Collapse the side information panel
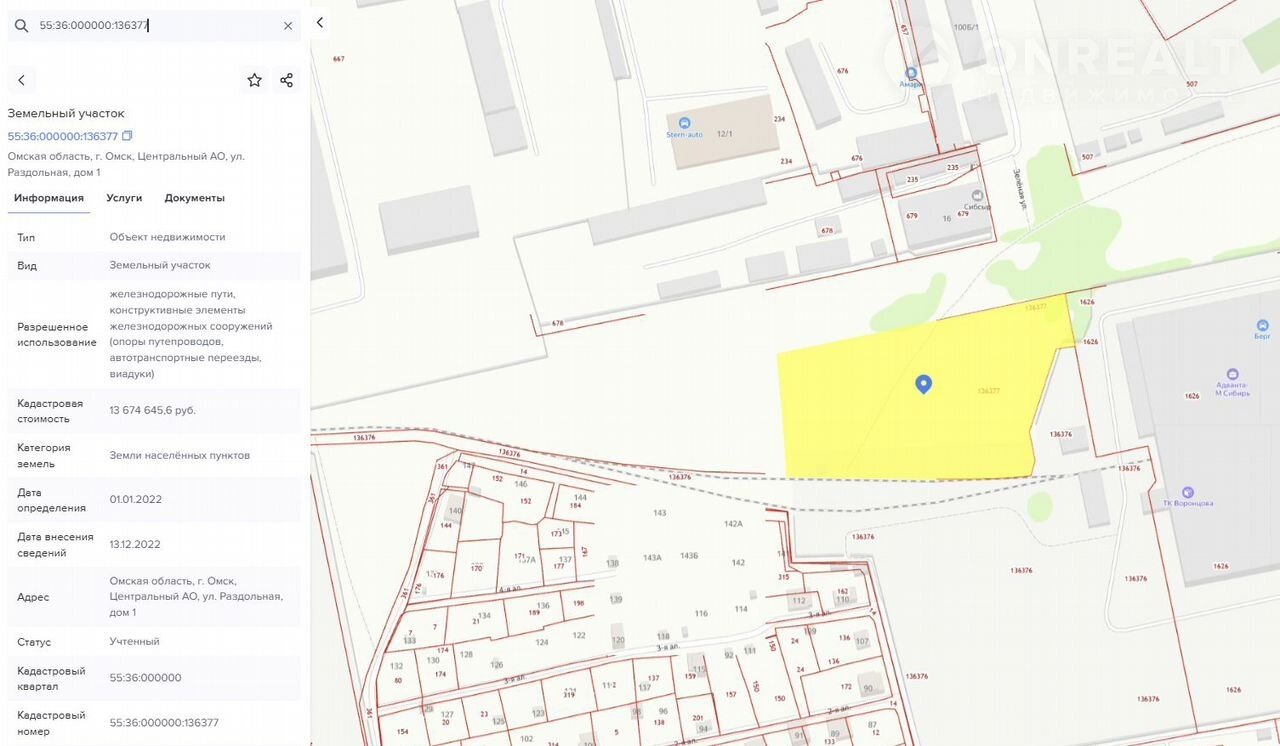The height and width of the screenshot is (746, 1280). (x=320, y=22)
